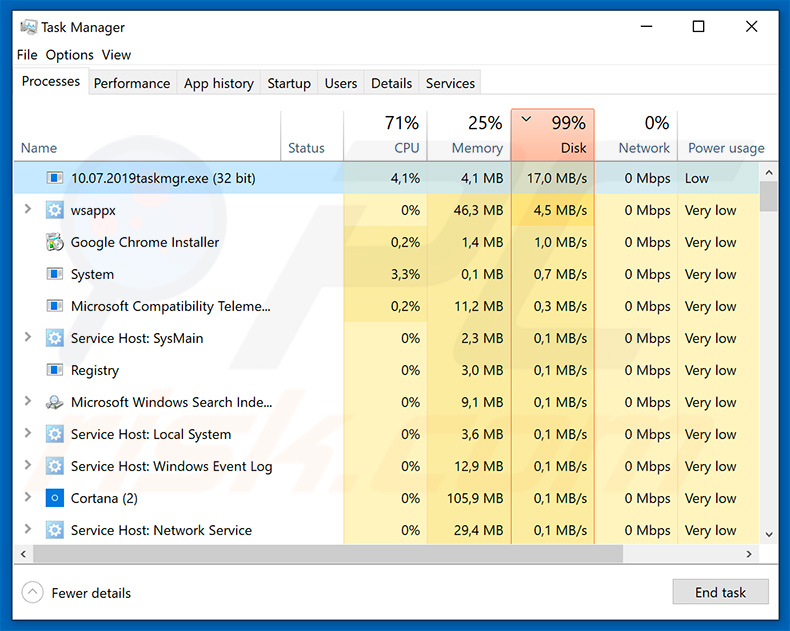Expand Service Host: Network Service group
The height and width of the screenshot is (631, 790).
pos(28,529)
